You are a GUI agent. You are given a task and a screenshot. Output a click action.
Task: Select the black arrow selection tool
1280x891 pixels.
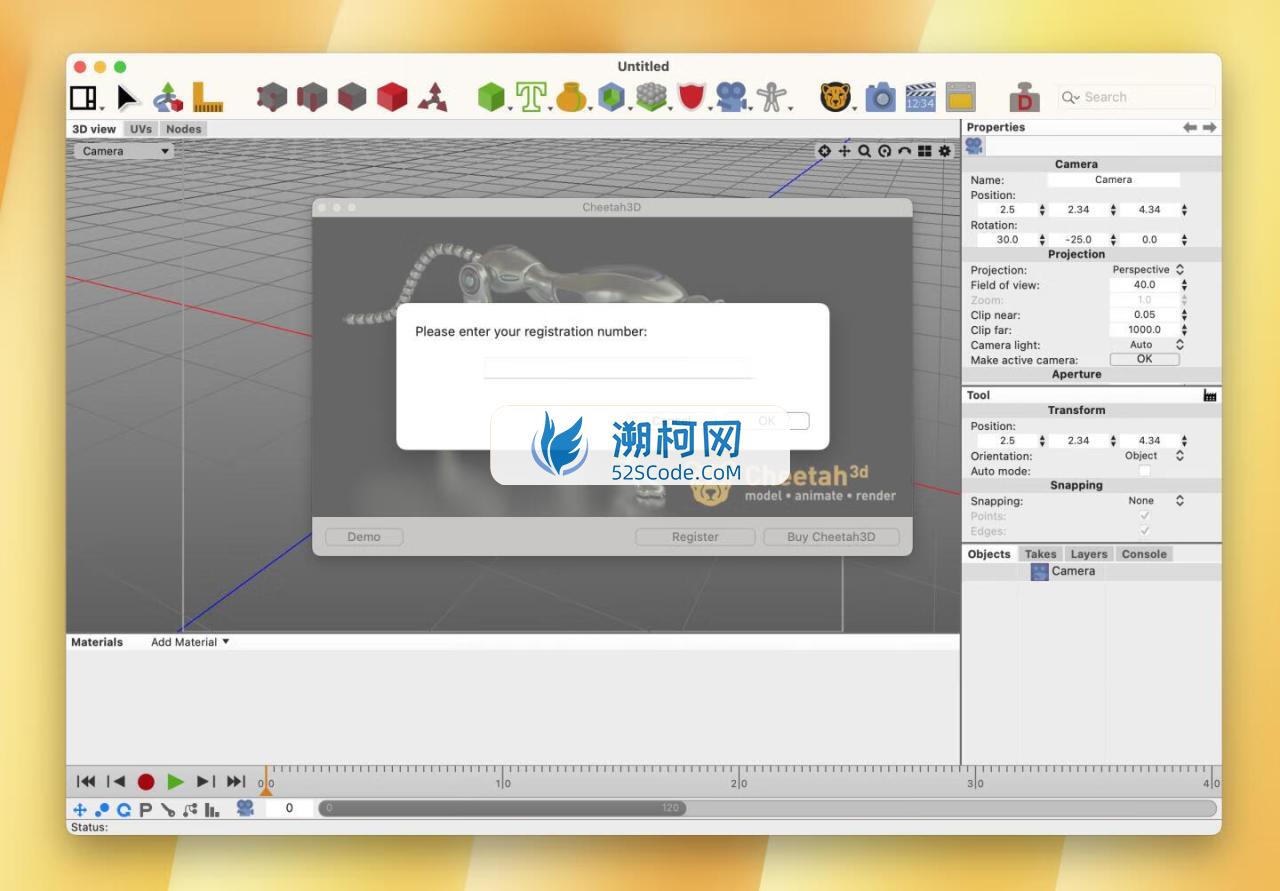tap(128, 97)
